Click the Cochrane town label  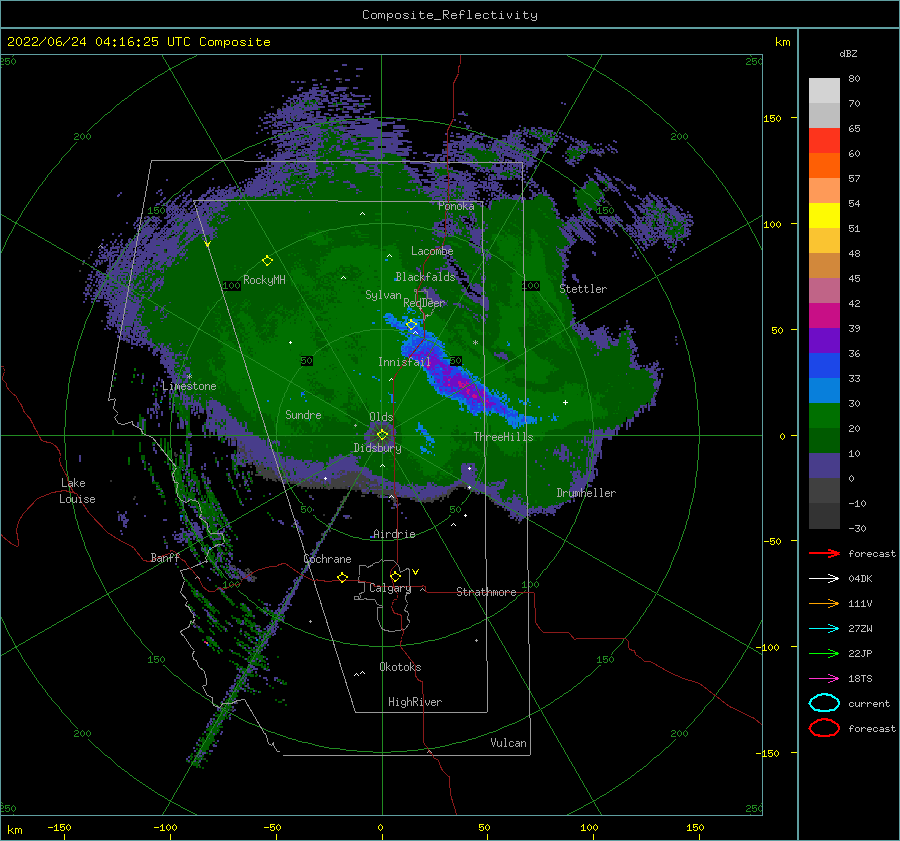(x=327, y=559)
